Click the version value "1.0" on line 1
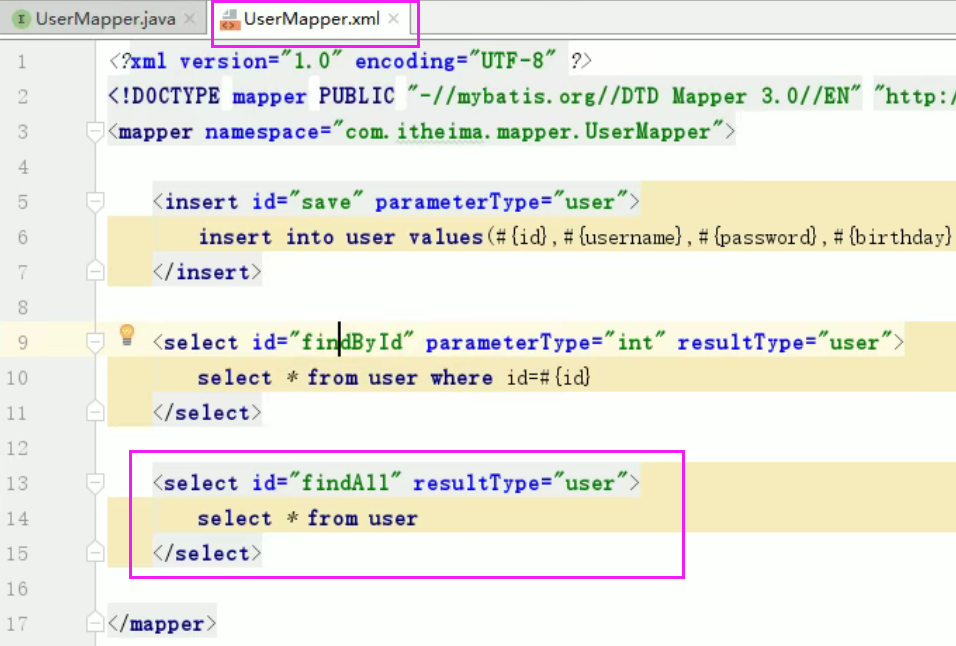 pyautogui.click(x=311, y=62)
